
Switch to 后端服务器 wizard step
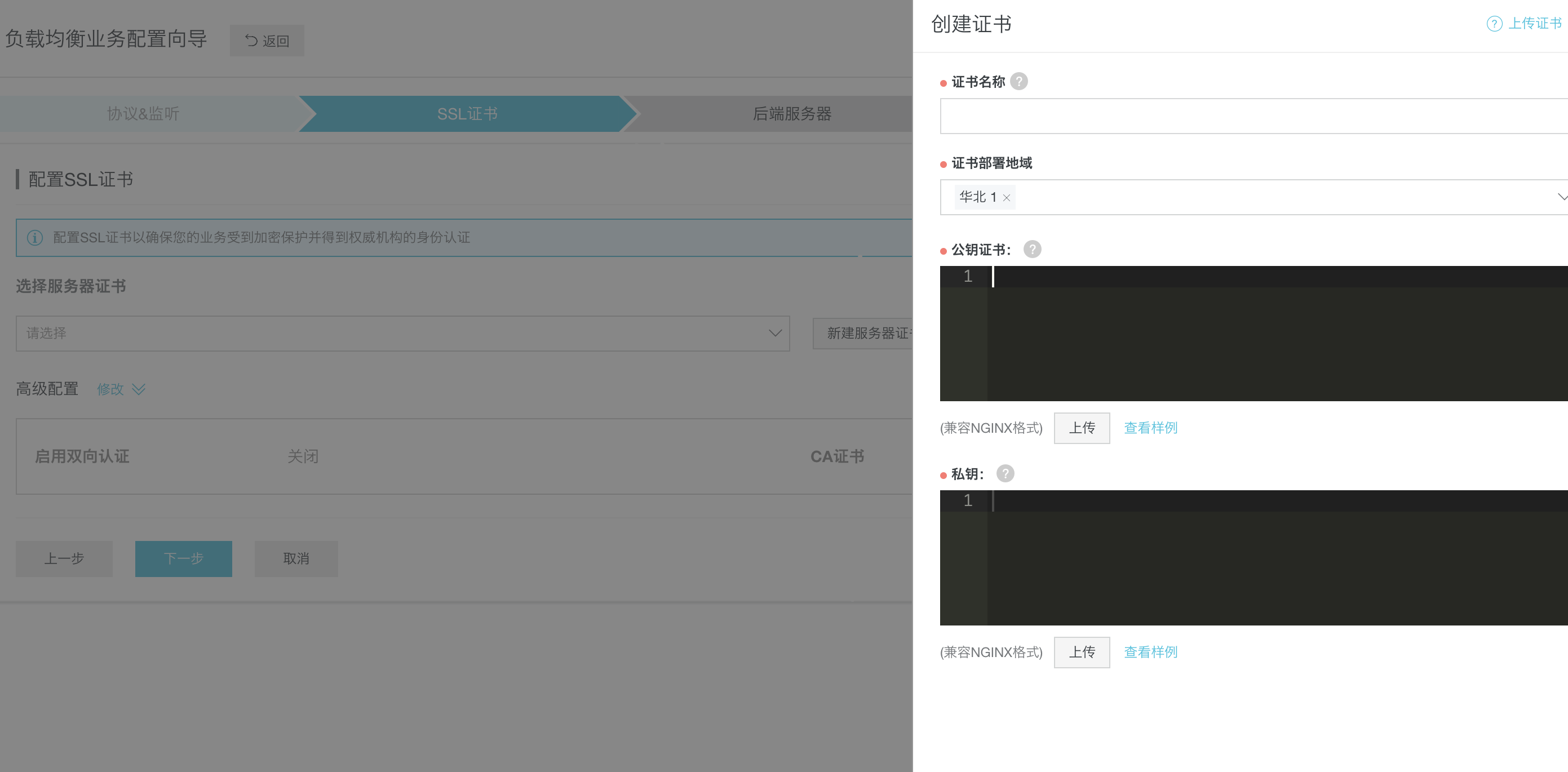pyautogui.click(x=791, y=114)
